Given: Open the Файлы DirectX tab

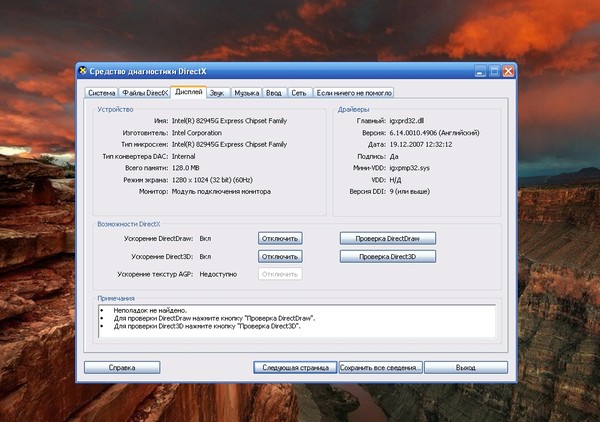Looking at the screenshot, I should (x=145, y=92).
